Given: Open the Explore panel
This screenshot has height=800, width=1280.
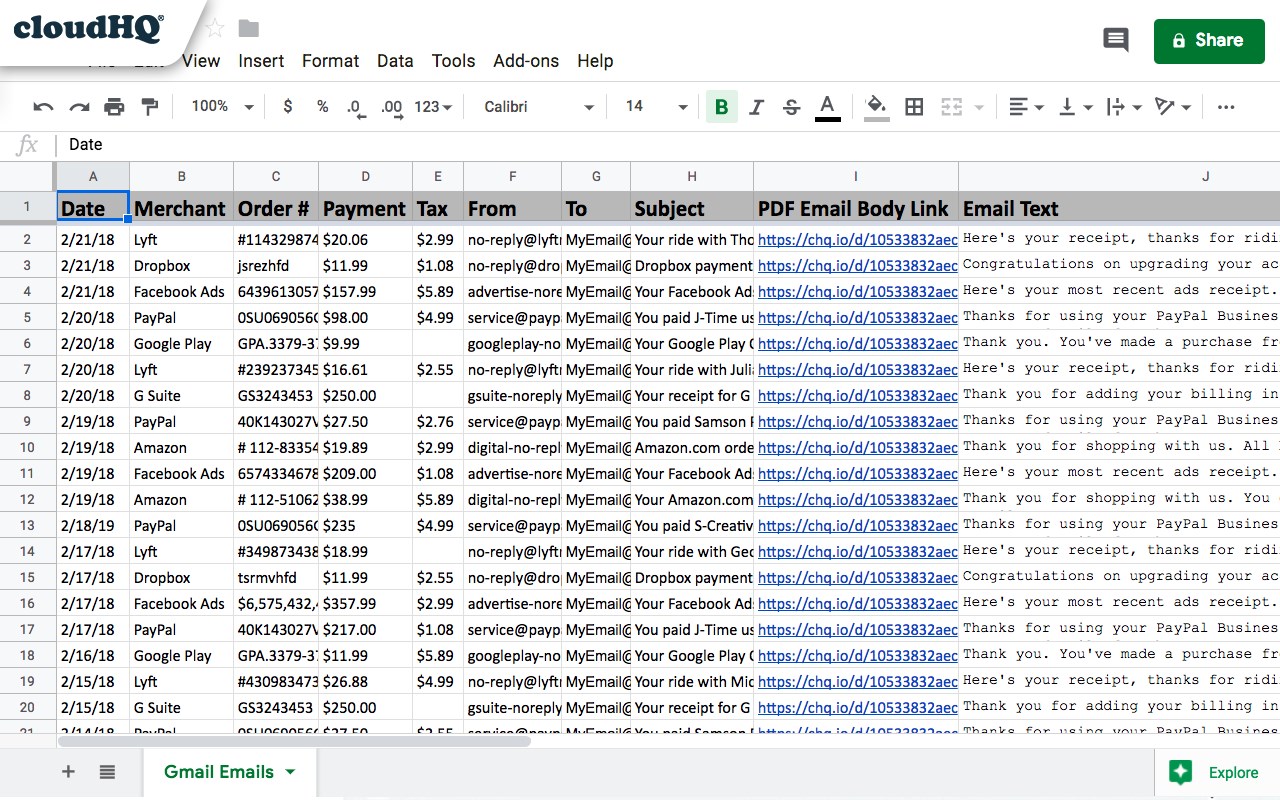Looking at the screenshot, I should click(x=1217, y=772).
